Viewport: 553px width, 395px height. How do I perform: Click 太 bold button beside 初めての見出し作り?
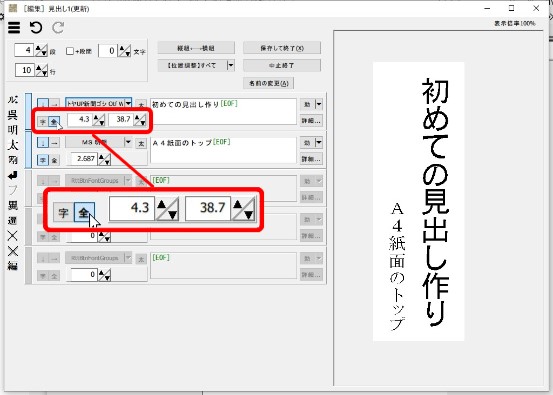141,105
